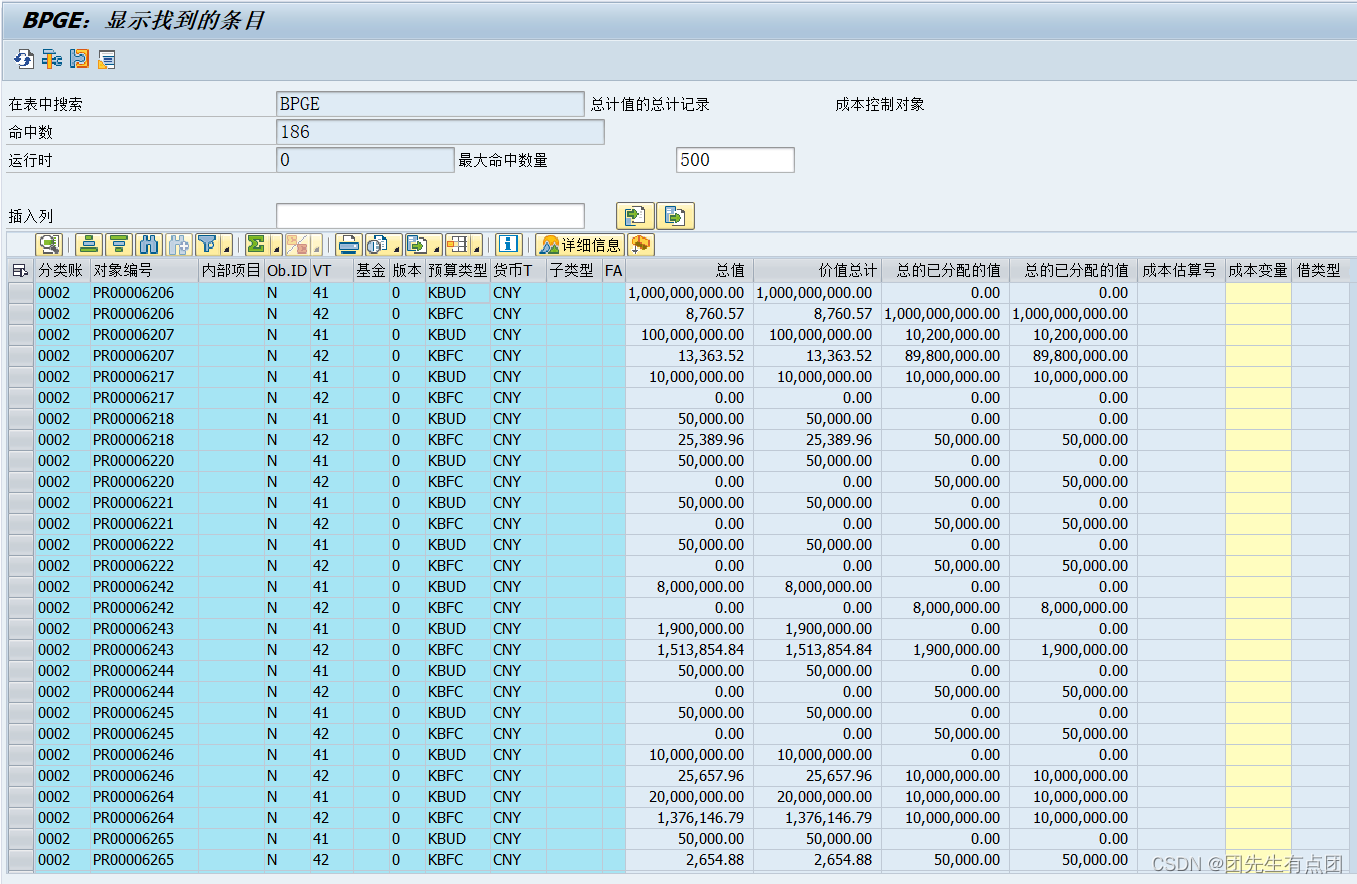Screen dimensions: 1357x884
Task: Open print preview of the list
Action: pos(377,245)
